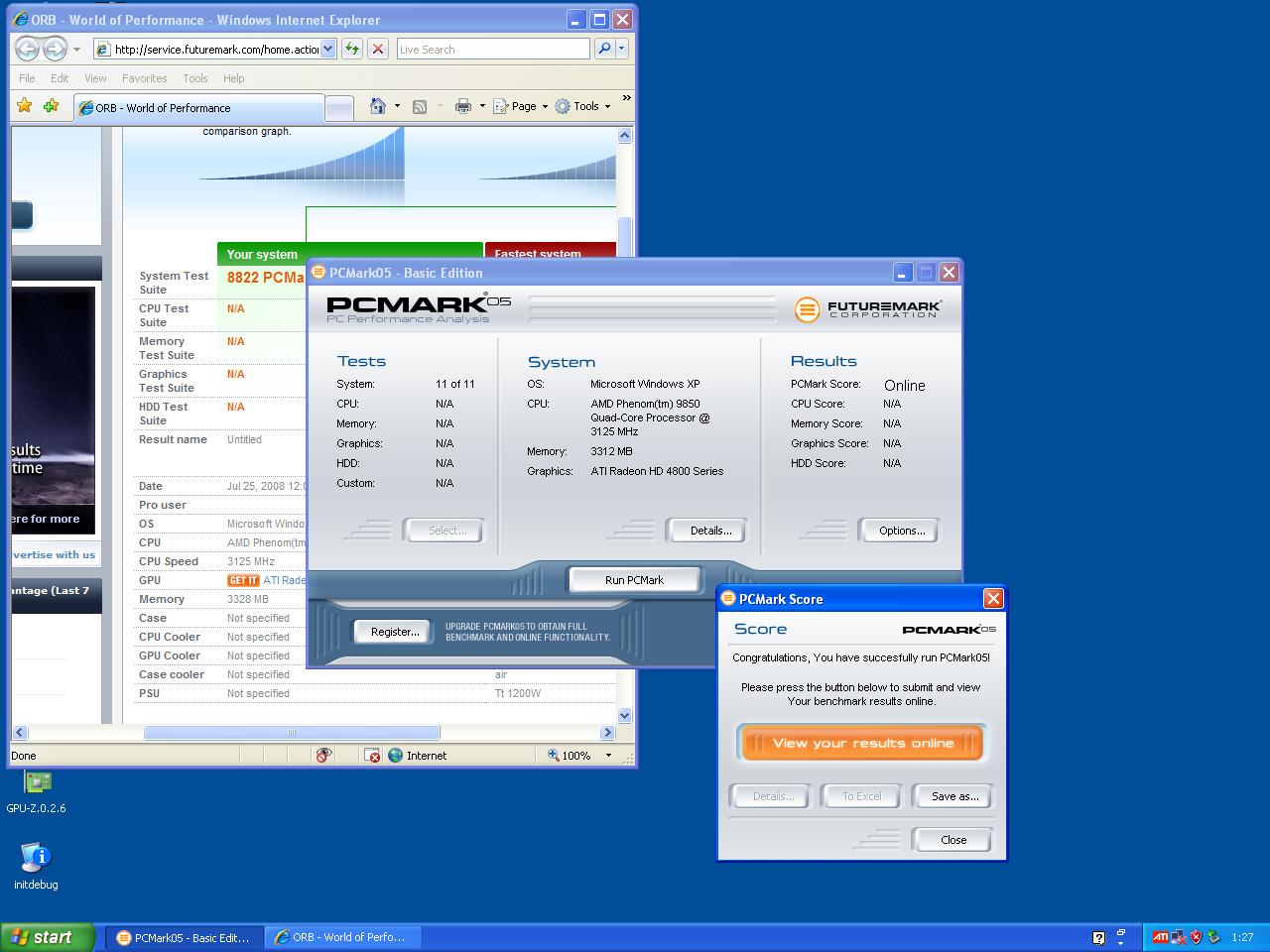The height and width of the screenshot is (952, 1270).
Task: Stop loading with the red X icon
Action: [377, 49]
